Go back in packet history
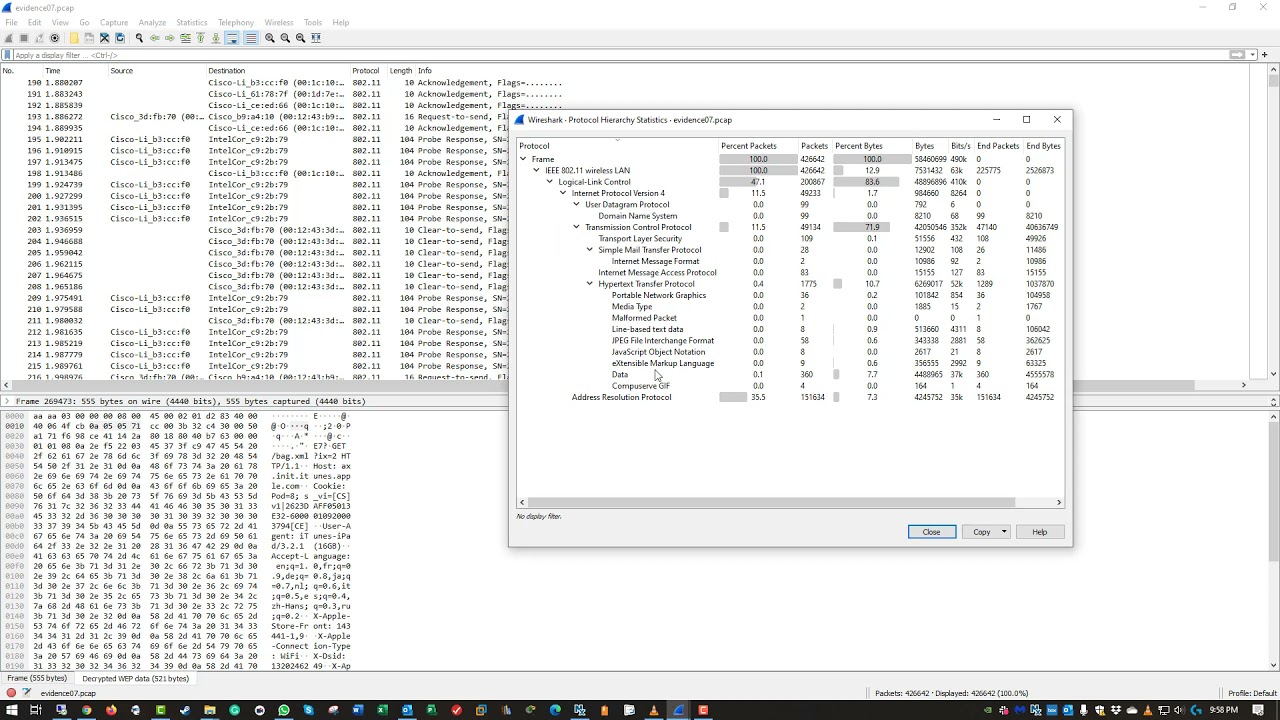The image size is (1280, 720). (155, 38)
